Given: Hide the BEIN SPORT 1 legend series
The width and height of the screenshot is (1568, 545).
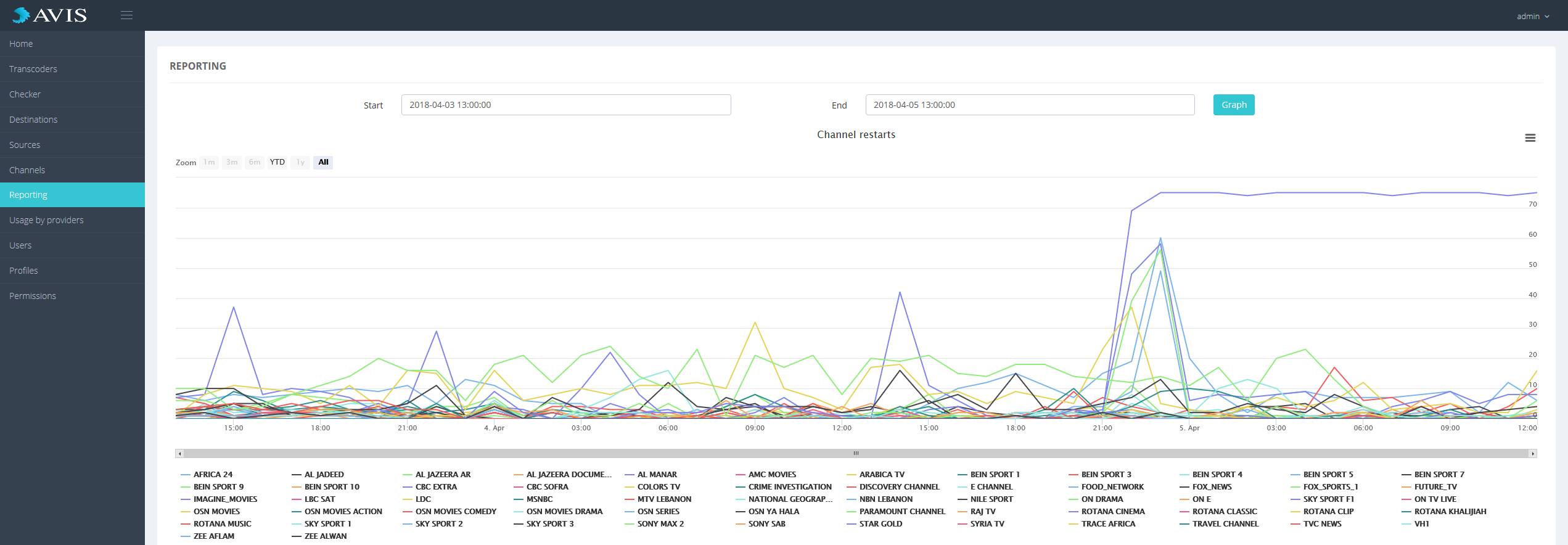Looking at the screenshot, I should 995,475.
